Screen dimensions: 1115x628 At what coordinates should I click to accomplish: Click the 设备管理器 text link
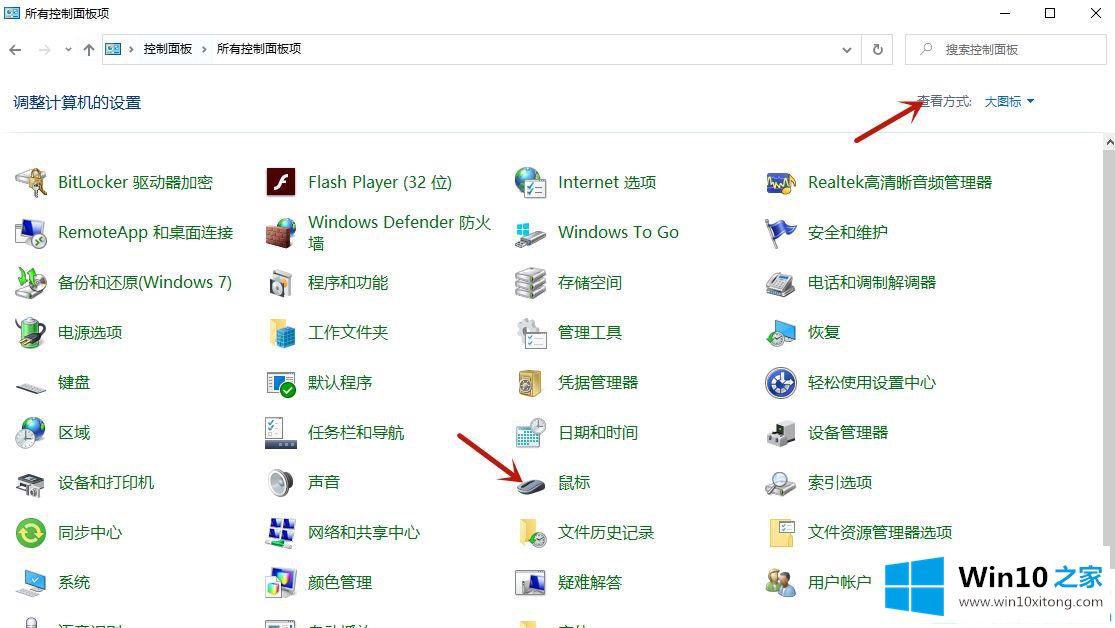pos(848,433)
